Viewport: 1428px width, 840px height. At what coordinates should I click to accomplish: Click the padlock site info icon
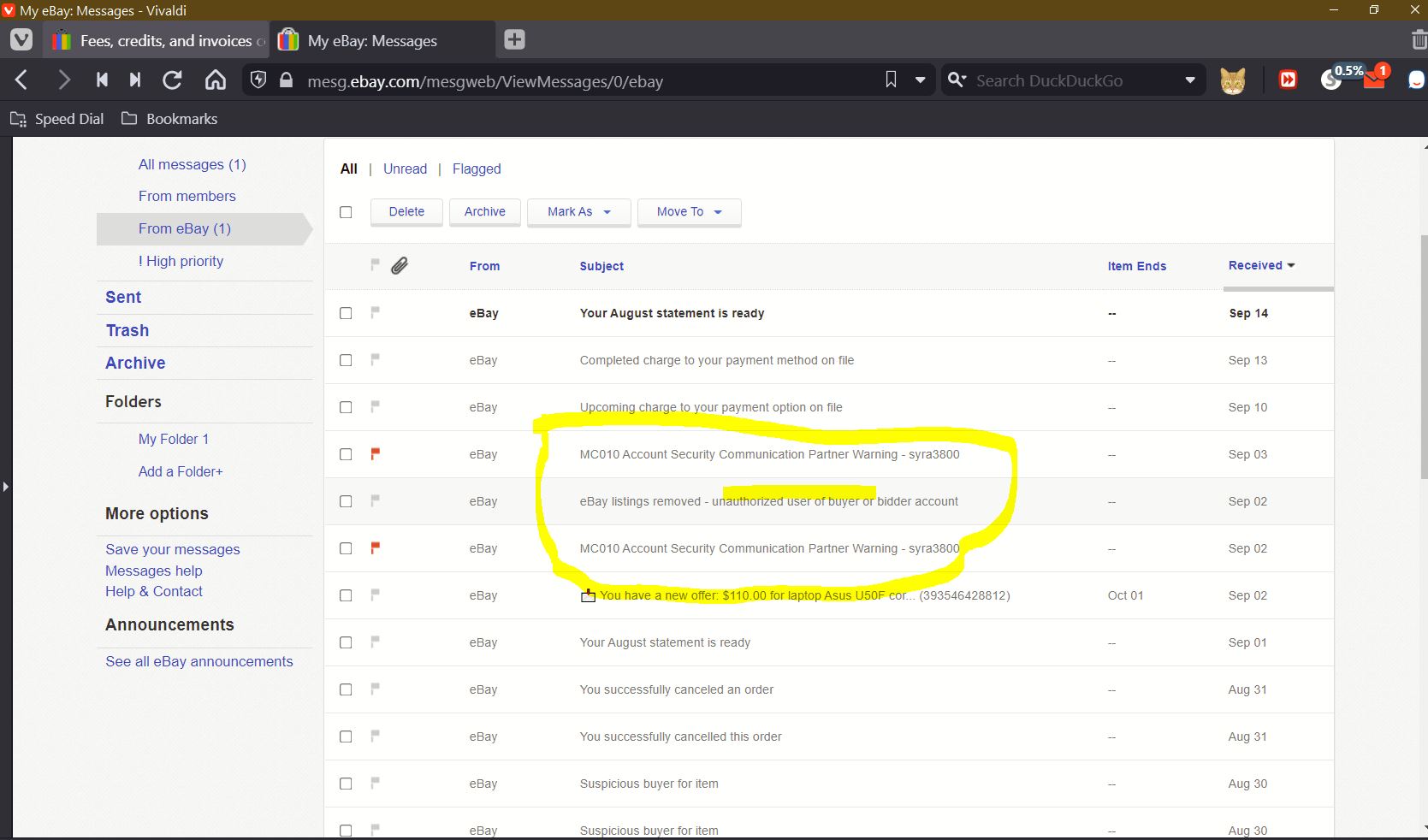(x=287, y=80)
